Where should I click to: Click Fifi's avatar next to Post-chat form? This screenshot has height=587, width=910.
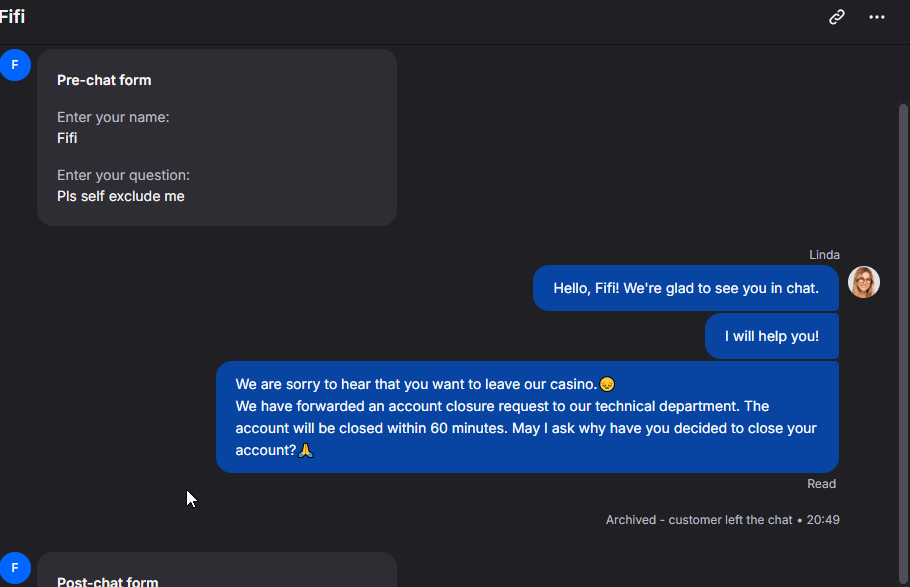(x=15, y=568)
